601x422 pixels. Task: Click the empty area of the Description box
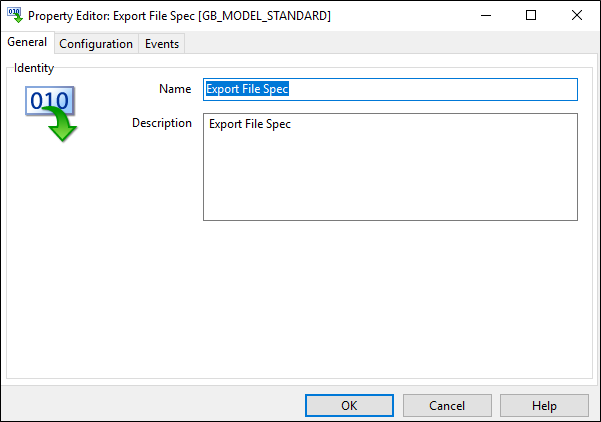[390, 176]
